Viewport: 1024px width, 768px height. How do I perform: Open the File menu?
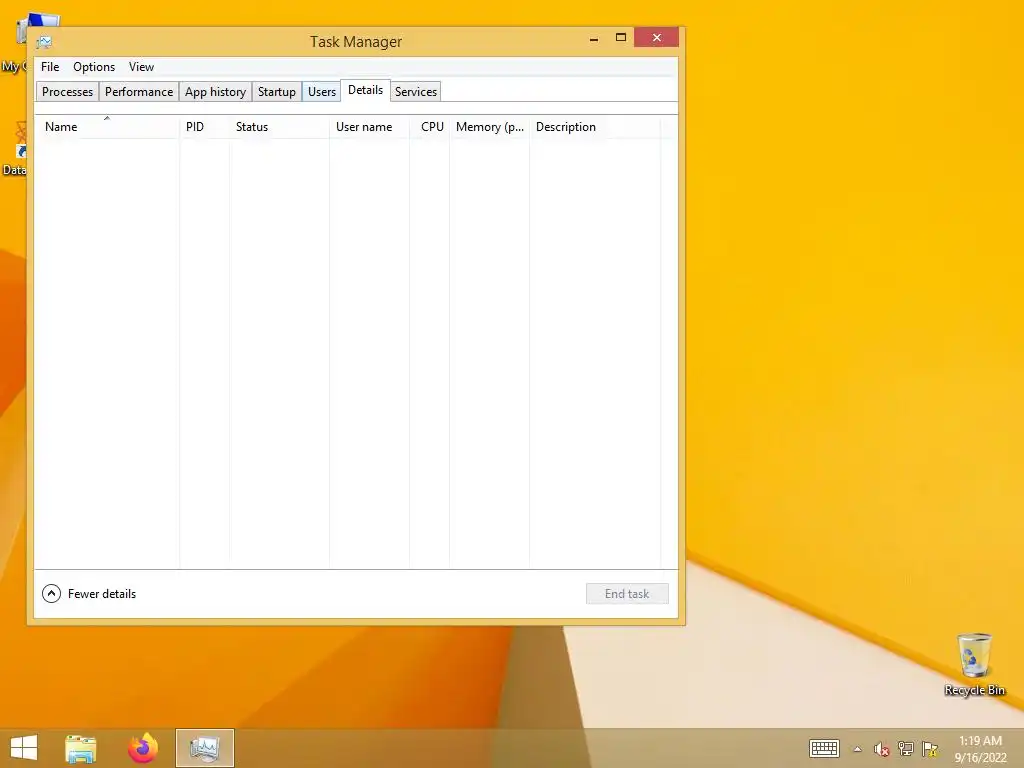click(x=50, y=67)
